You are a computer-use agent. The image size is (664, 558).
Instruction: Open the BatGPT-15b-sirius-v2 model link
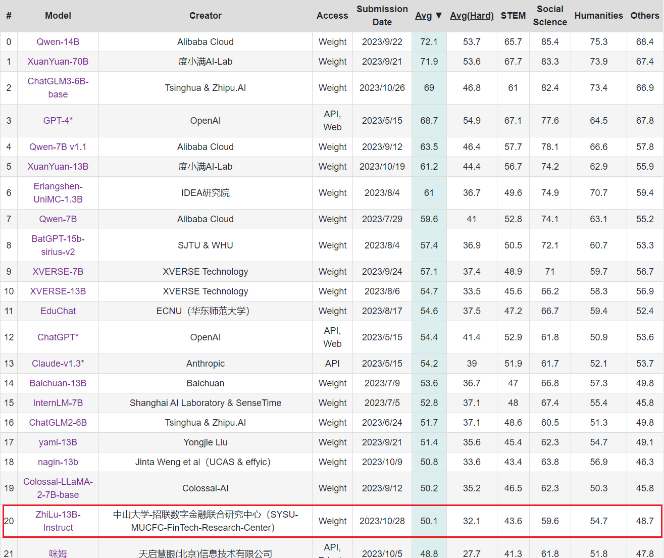point(57,245)
